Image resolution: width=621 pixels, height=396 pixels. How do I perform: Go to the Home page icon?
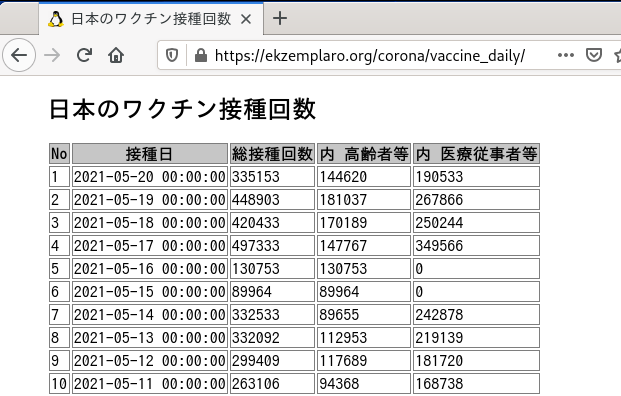[x=116, y=55]
